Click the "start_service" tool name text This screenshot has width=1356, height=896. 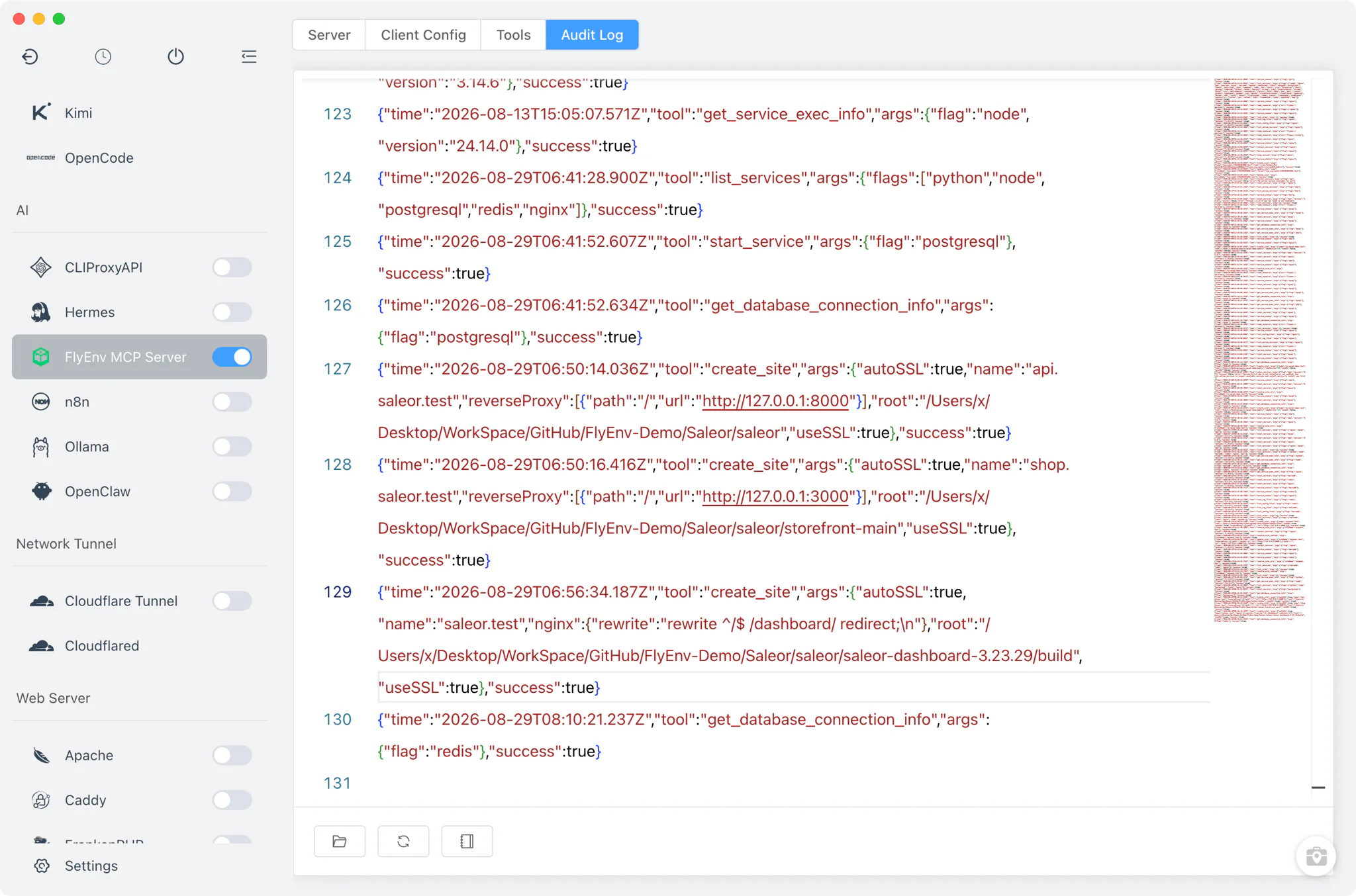point(757,242)
